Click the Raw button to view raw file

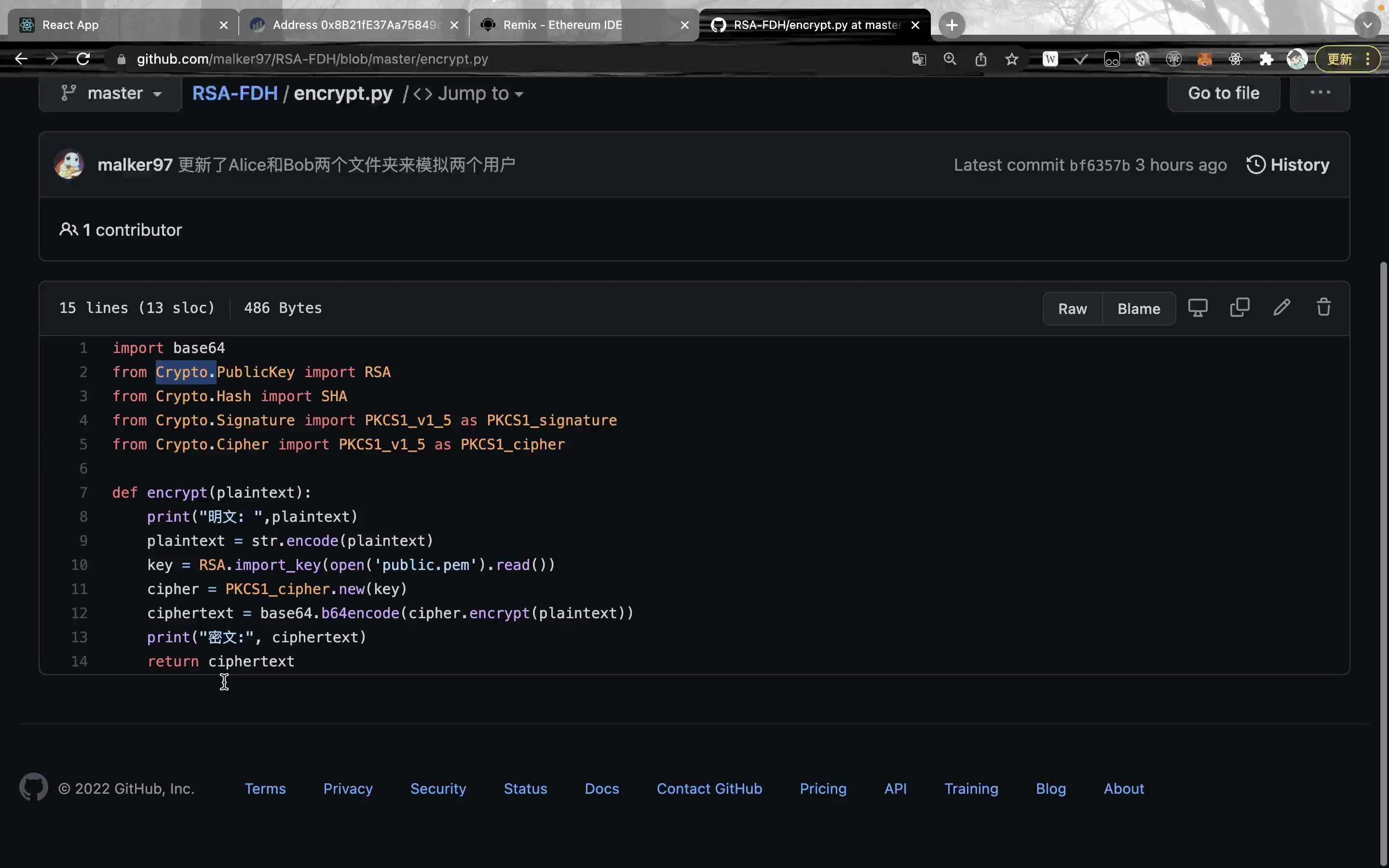1073,308
